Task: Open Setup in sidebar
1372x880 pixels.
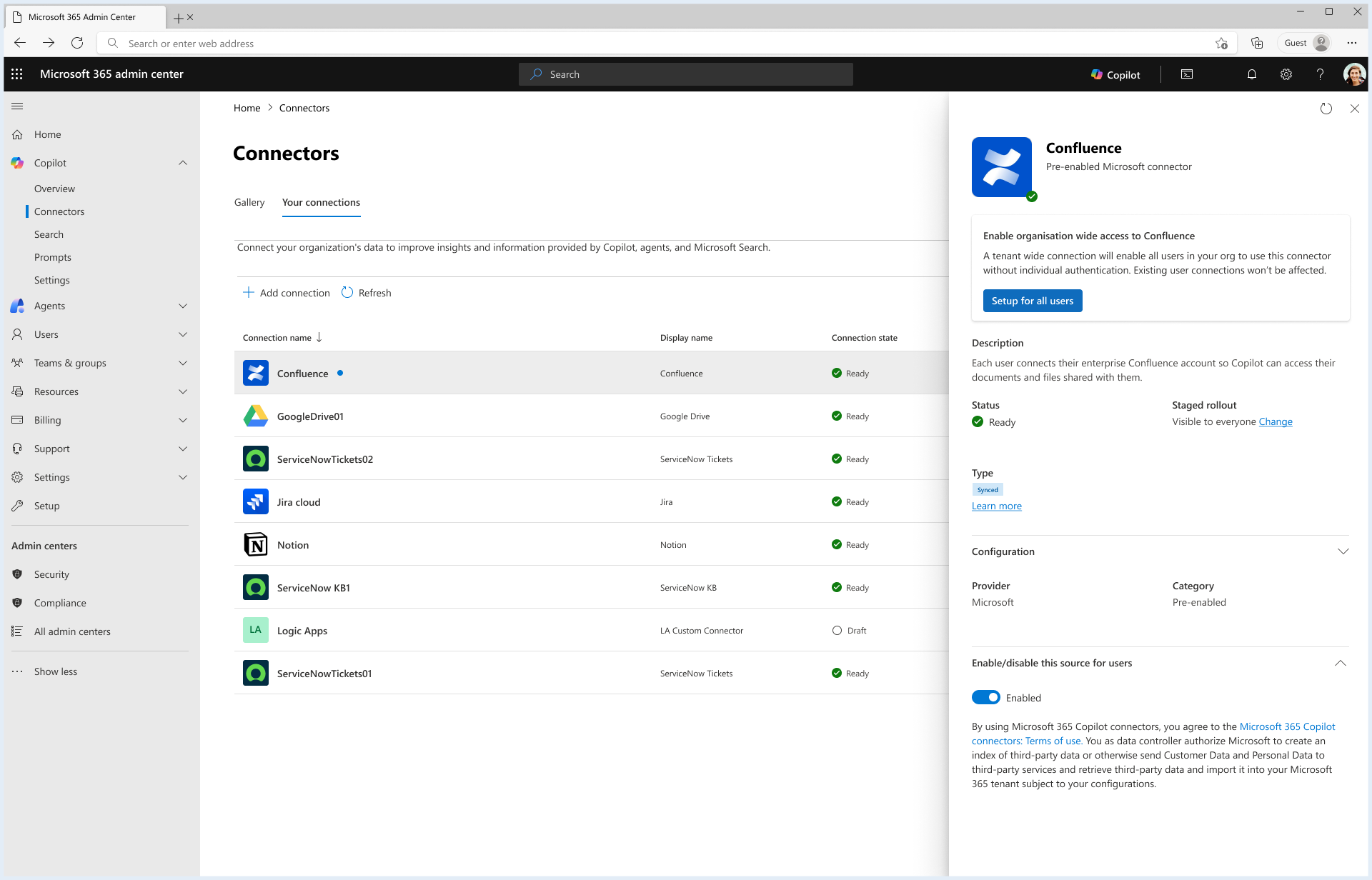Action: coord(46,506)
